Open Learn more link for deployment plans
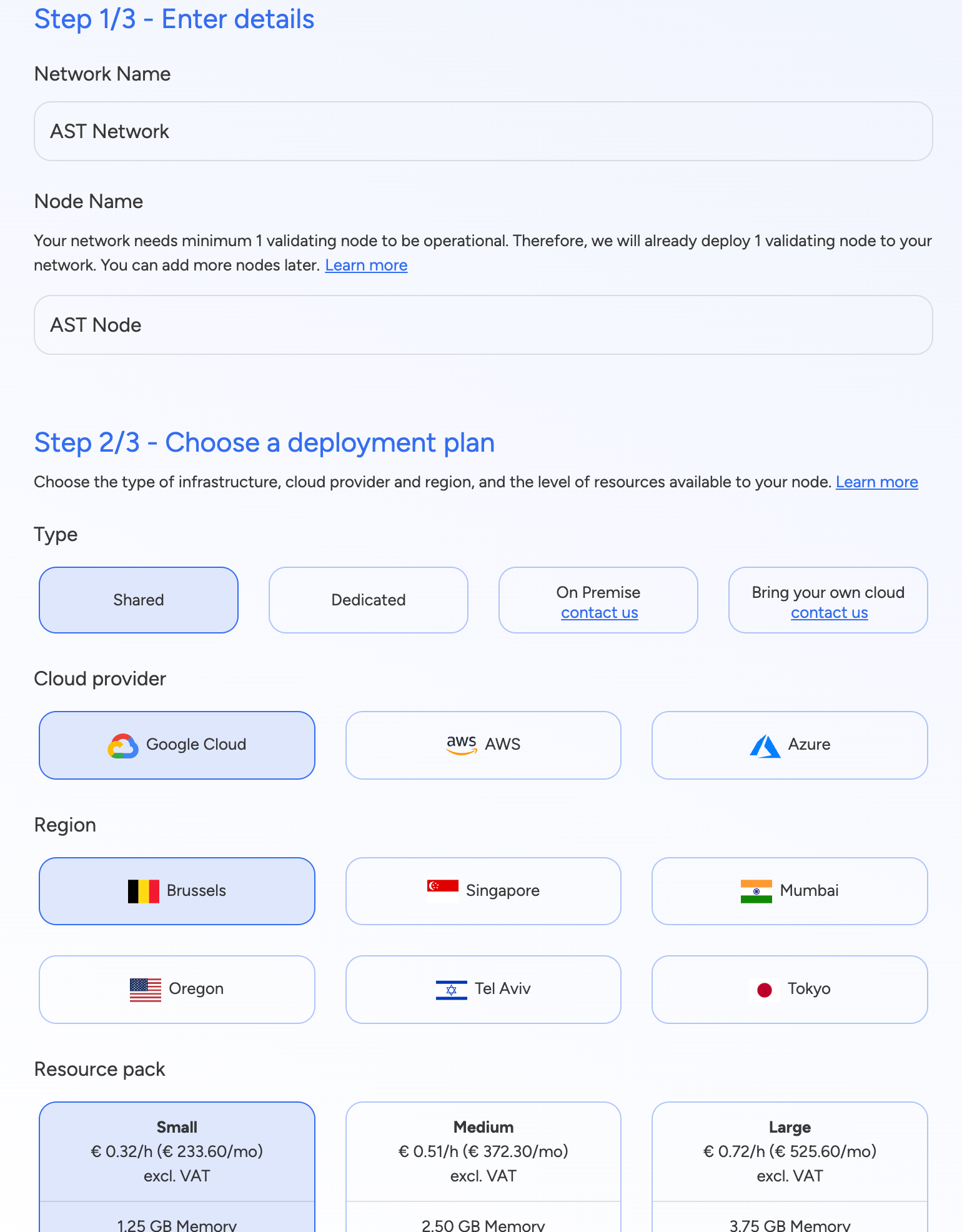The width and height of the screenshot is (962, 1232). [x=876, y=482]
